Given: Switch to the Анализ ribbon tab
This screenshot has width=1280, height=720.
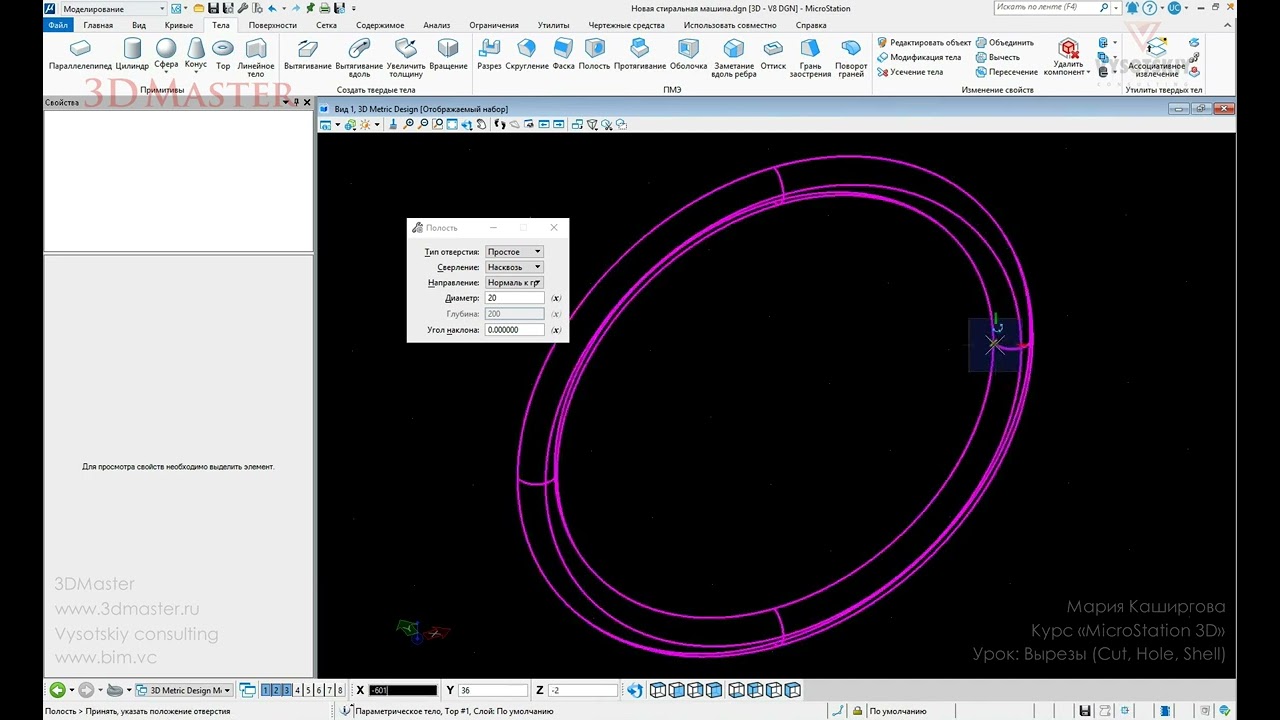Looking at the screenshot, I should 437,25.
